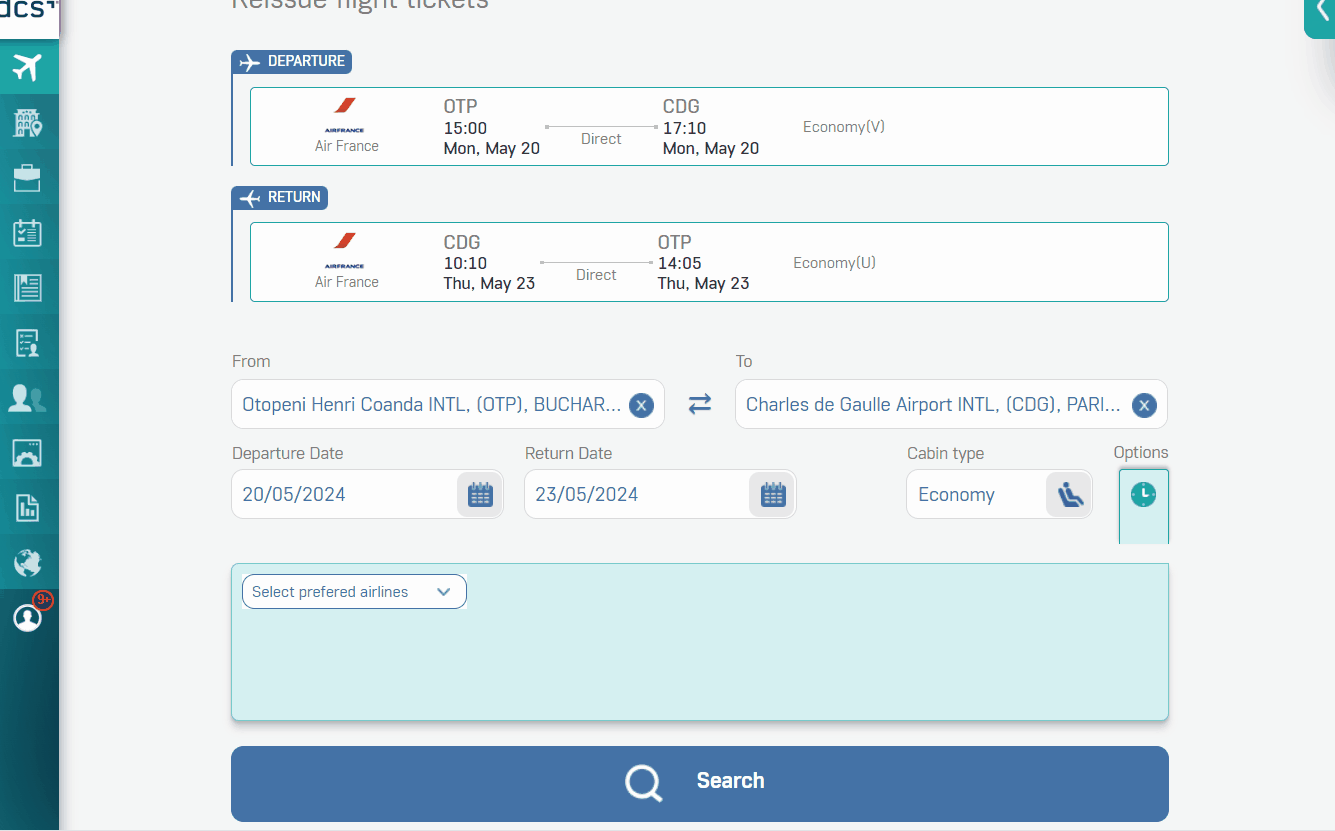Screen dimensions: 1335x831
Task: Toggle the clock icon under Options
Action: click(1143, 493)
